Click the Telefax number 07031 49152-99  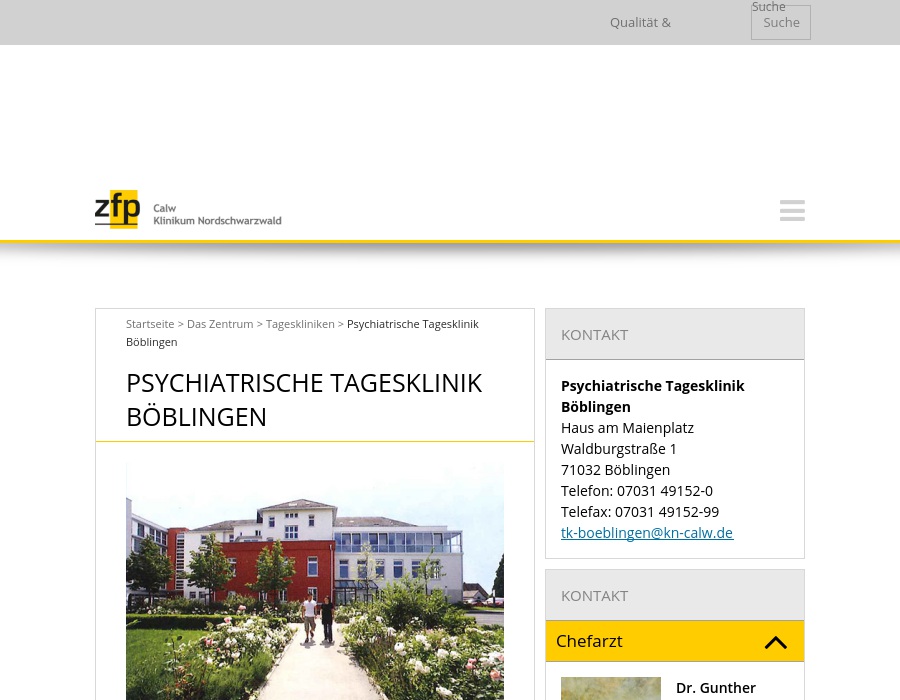(666, 512)
